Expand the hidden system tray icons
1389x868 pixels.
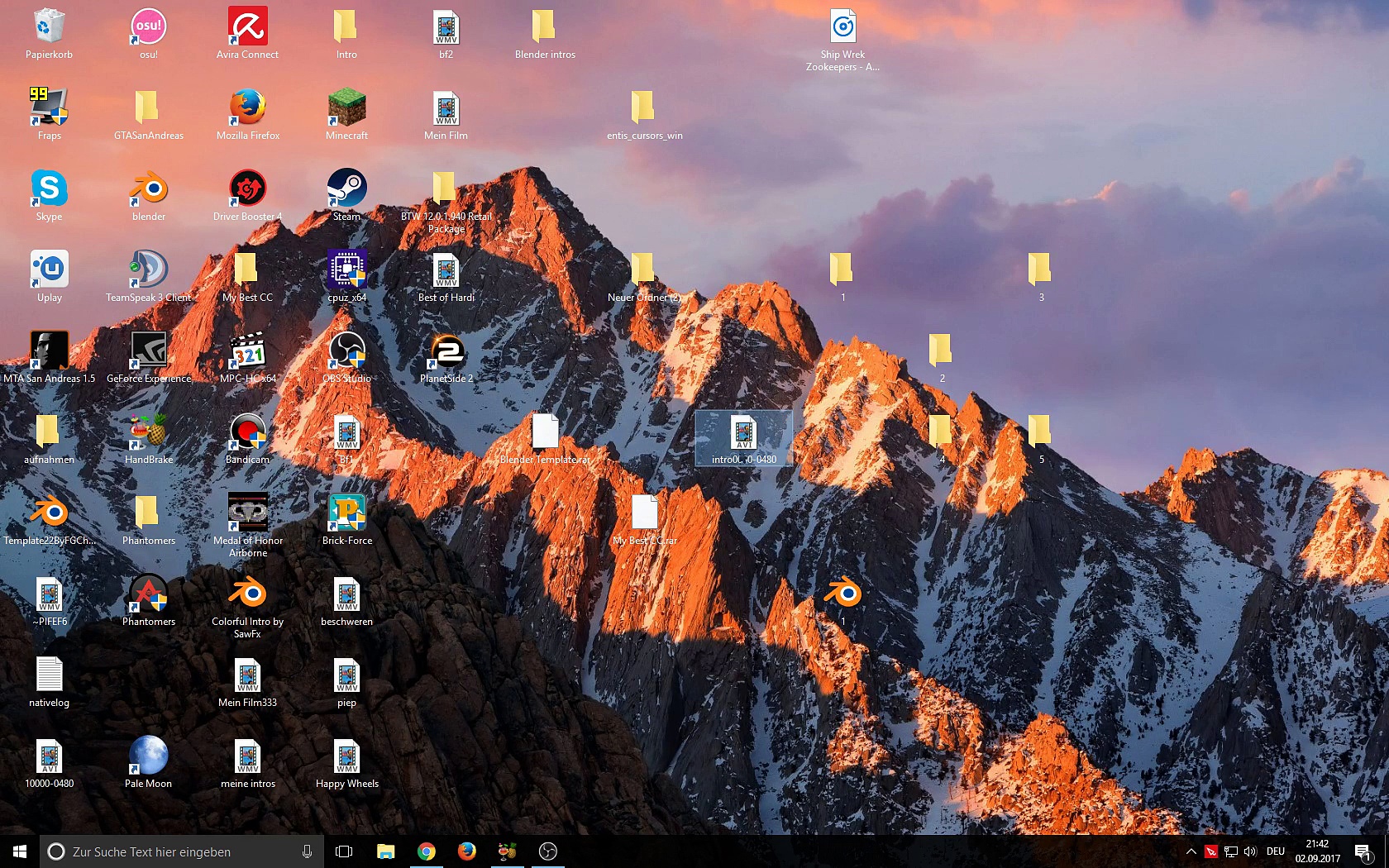pos(1191,851)
